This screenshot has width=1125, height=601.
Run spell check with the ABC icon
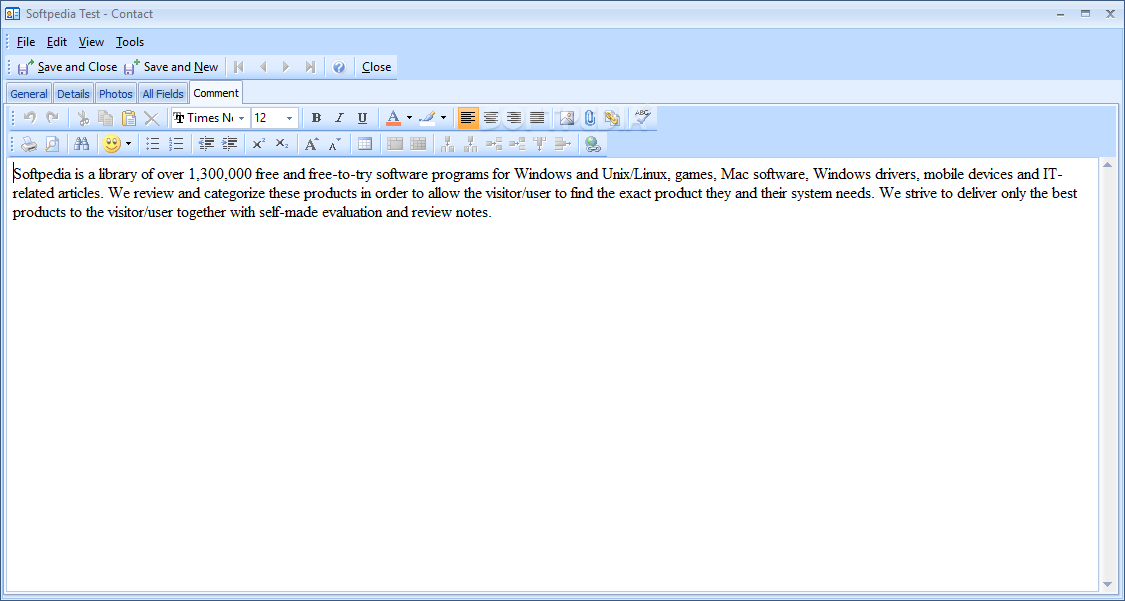pos(642,118)
